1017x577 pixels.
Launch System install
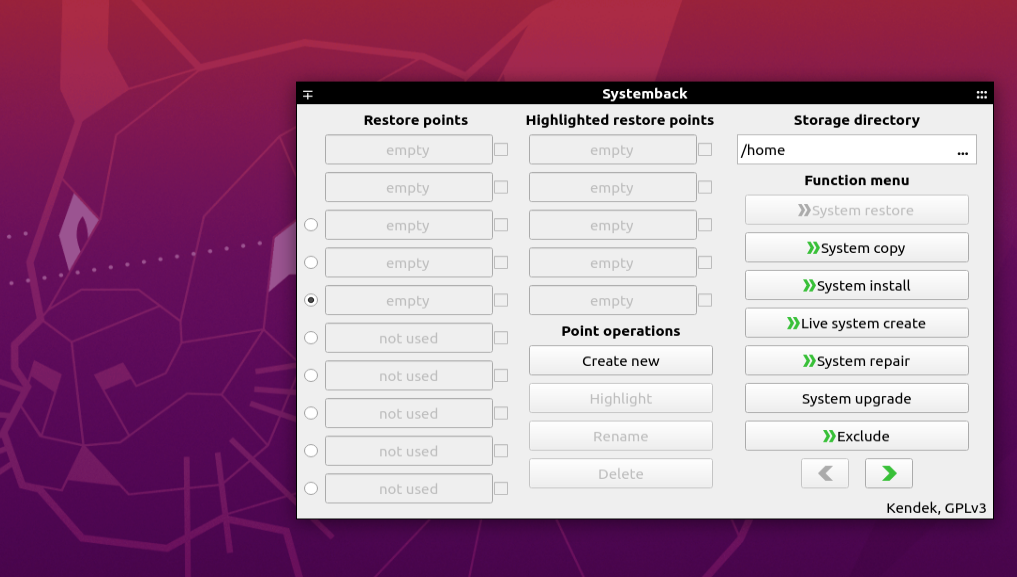pos(856,285)
